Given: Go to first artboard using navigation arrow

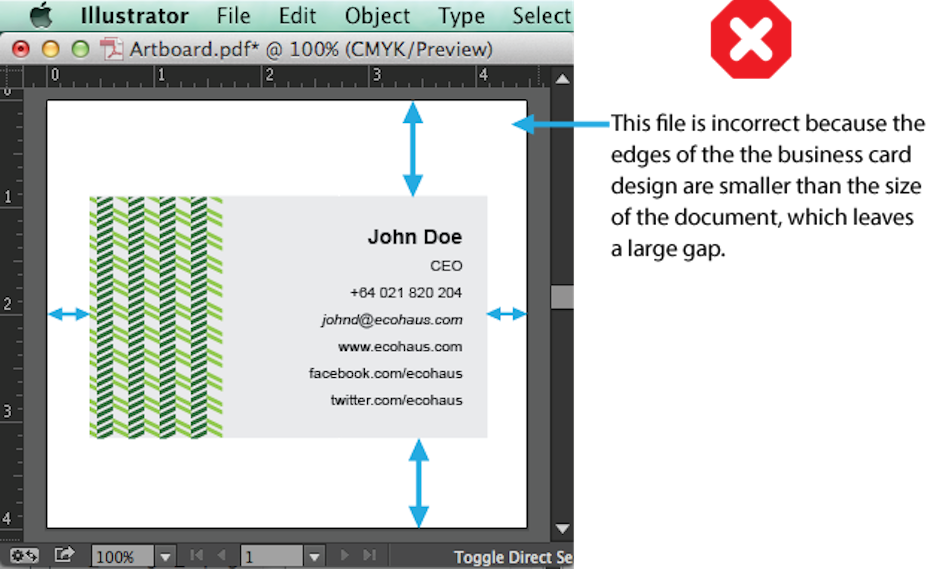Looking at the screenshot, I should tap(197, 556).
